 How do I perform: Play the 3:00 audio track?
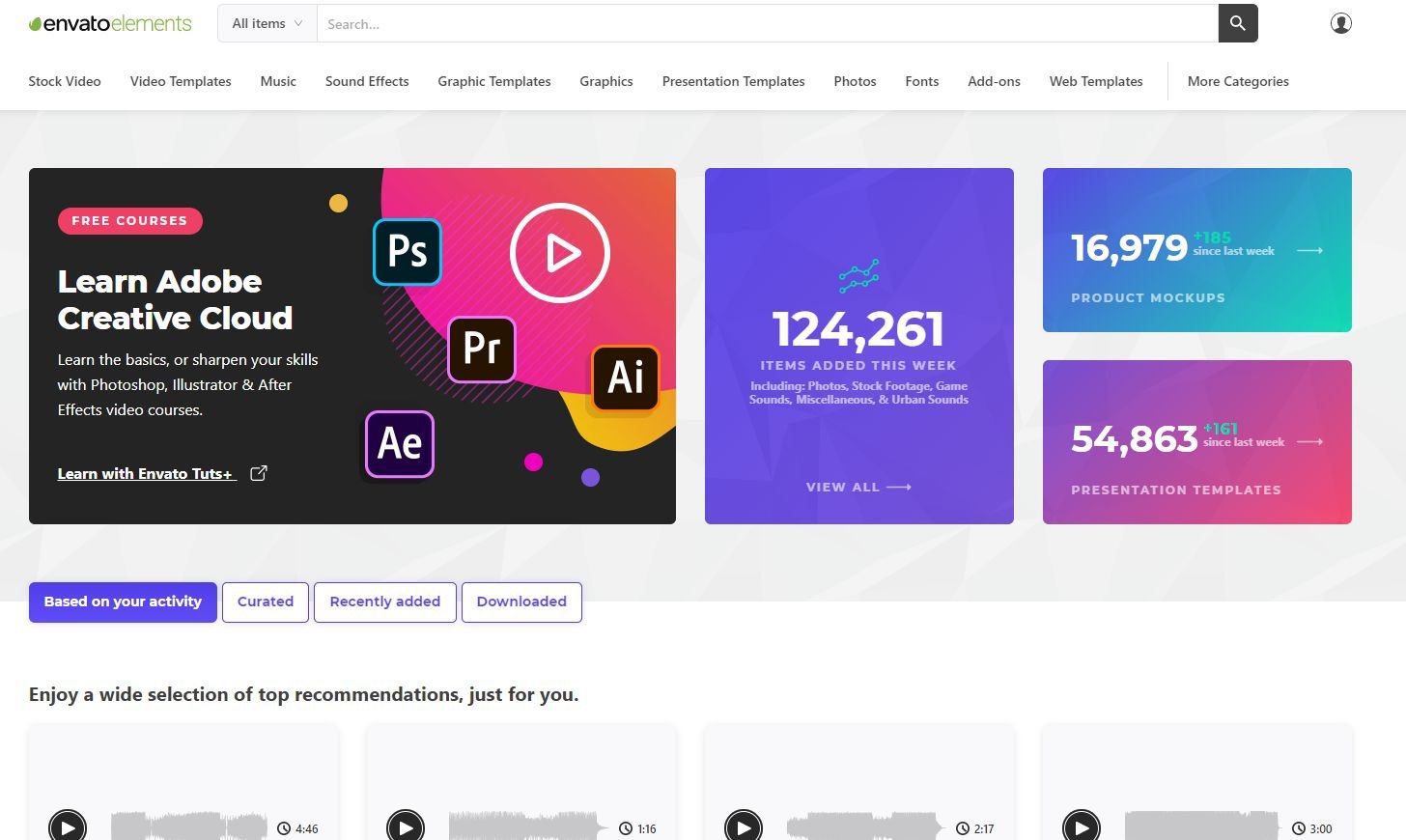point(1082,827)
